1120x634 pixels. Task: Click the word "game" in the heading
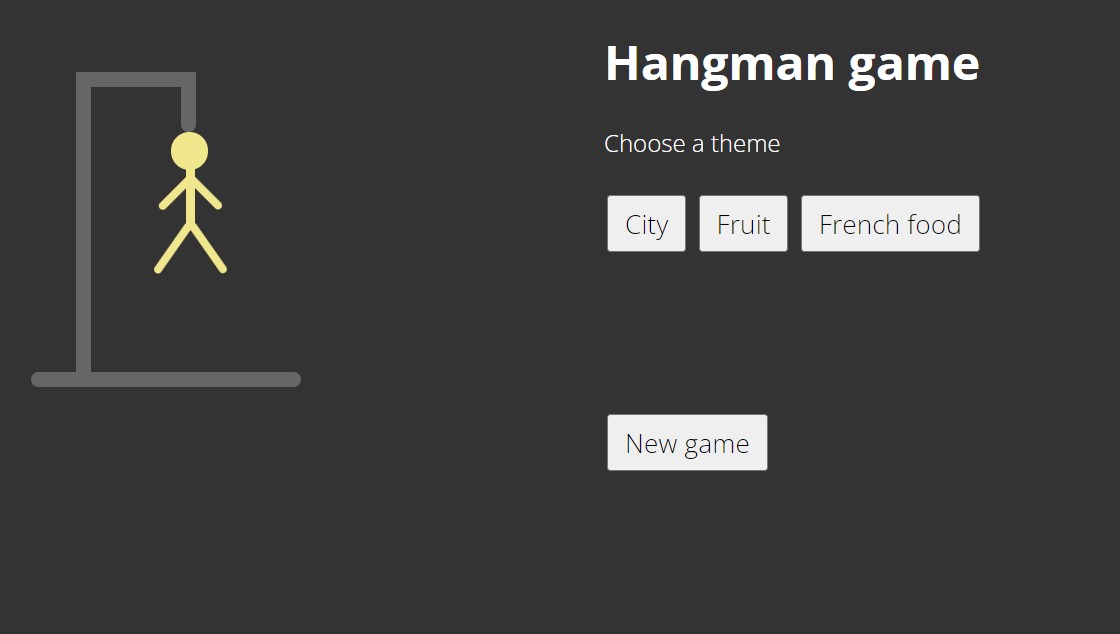tap(913, 65)
